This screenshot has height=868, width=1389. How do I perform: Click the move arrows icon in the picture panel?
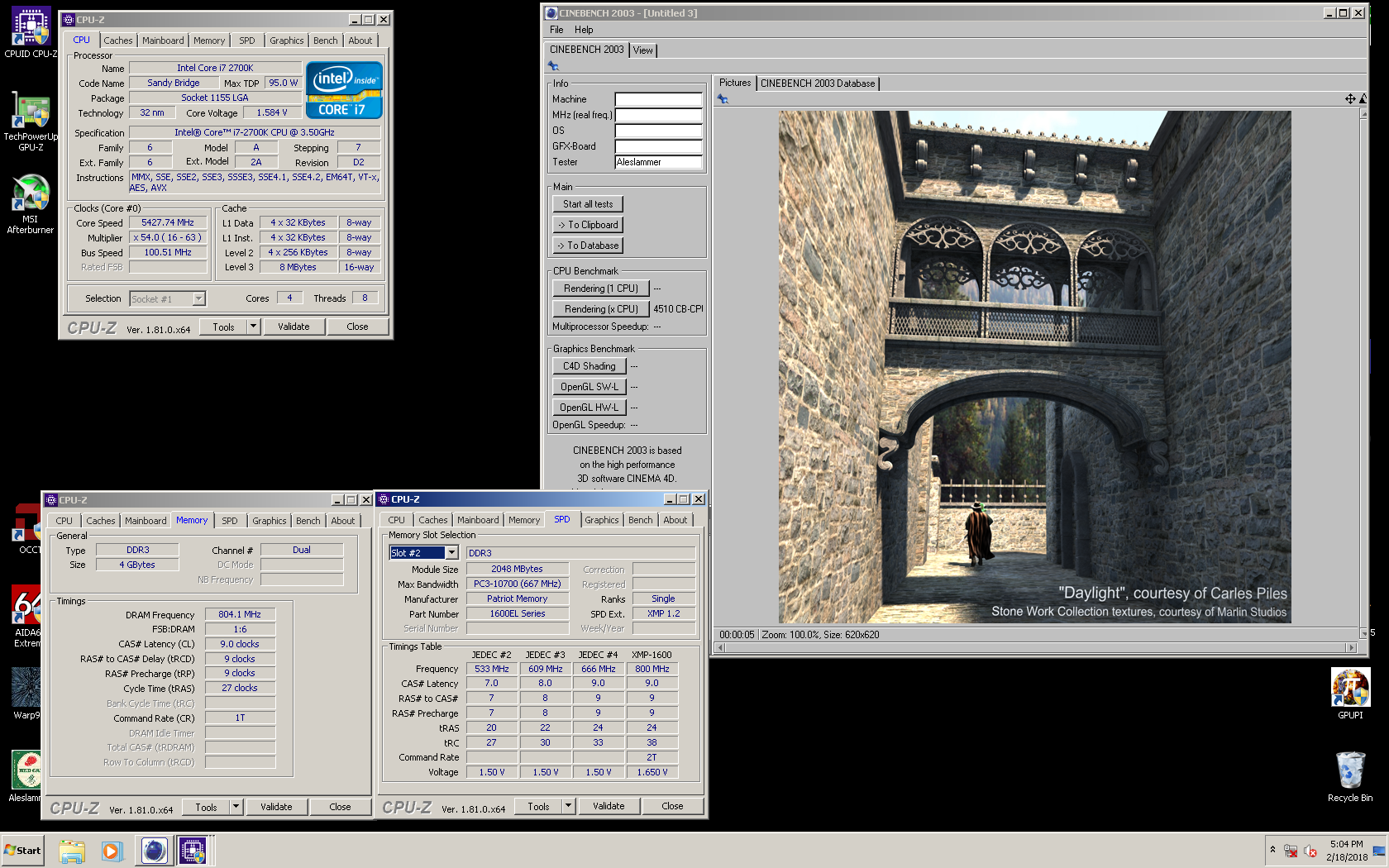(x=1350, y=99)
